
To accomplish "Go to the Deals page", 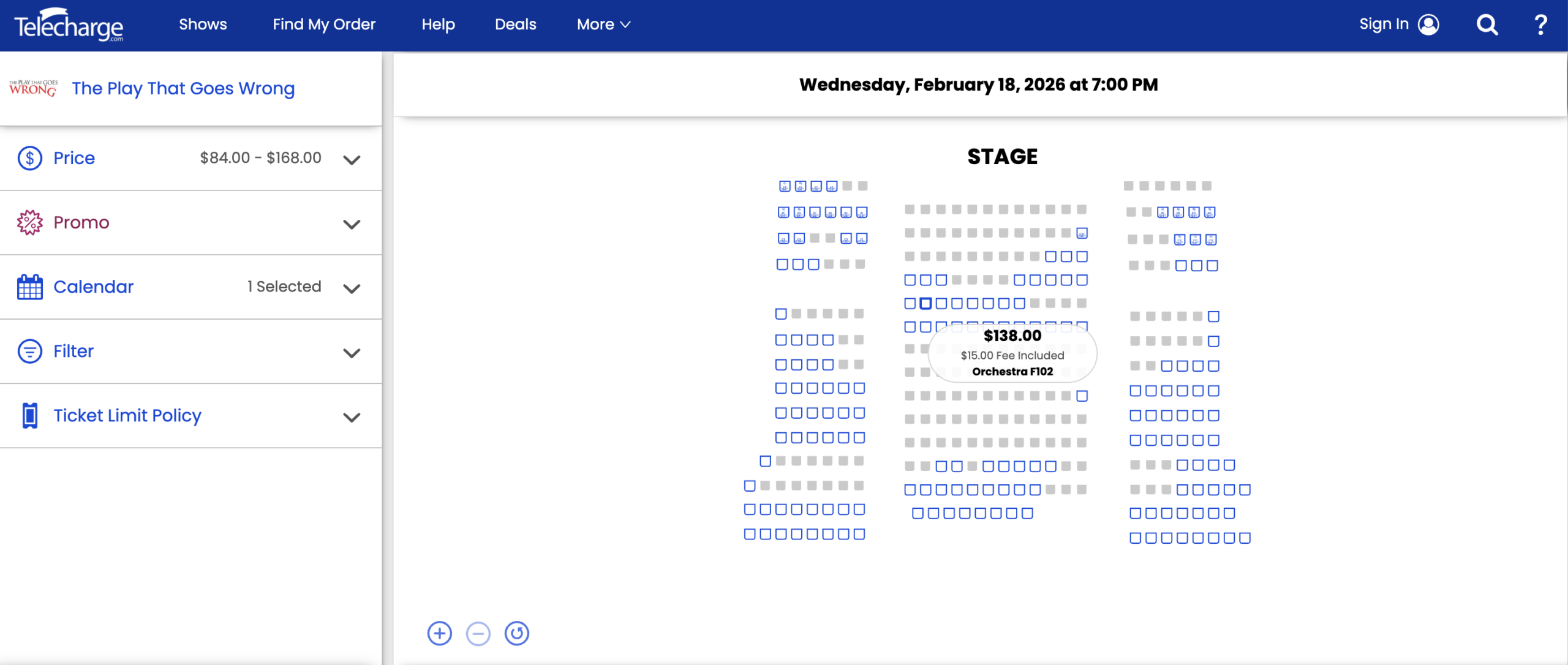I will (x=515, y=24).
